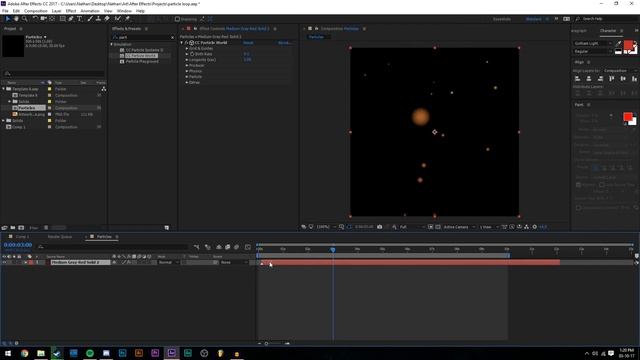Open the Animation menu
Viewport: 640px width, 360px height.
tap(90, 11)
